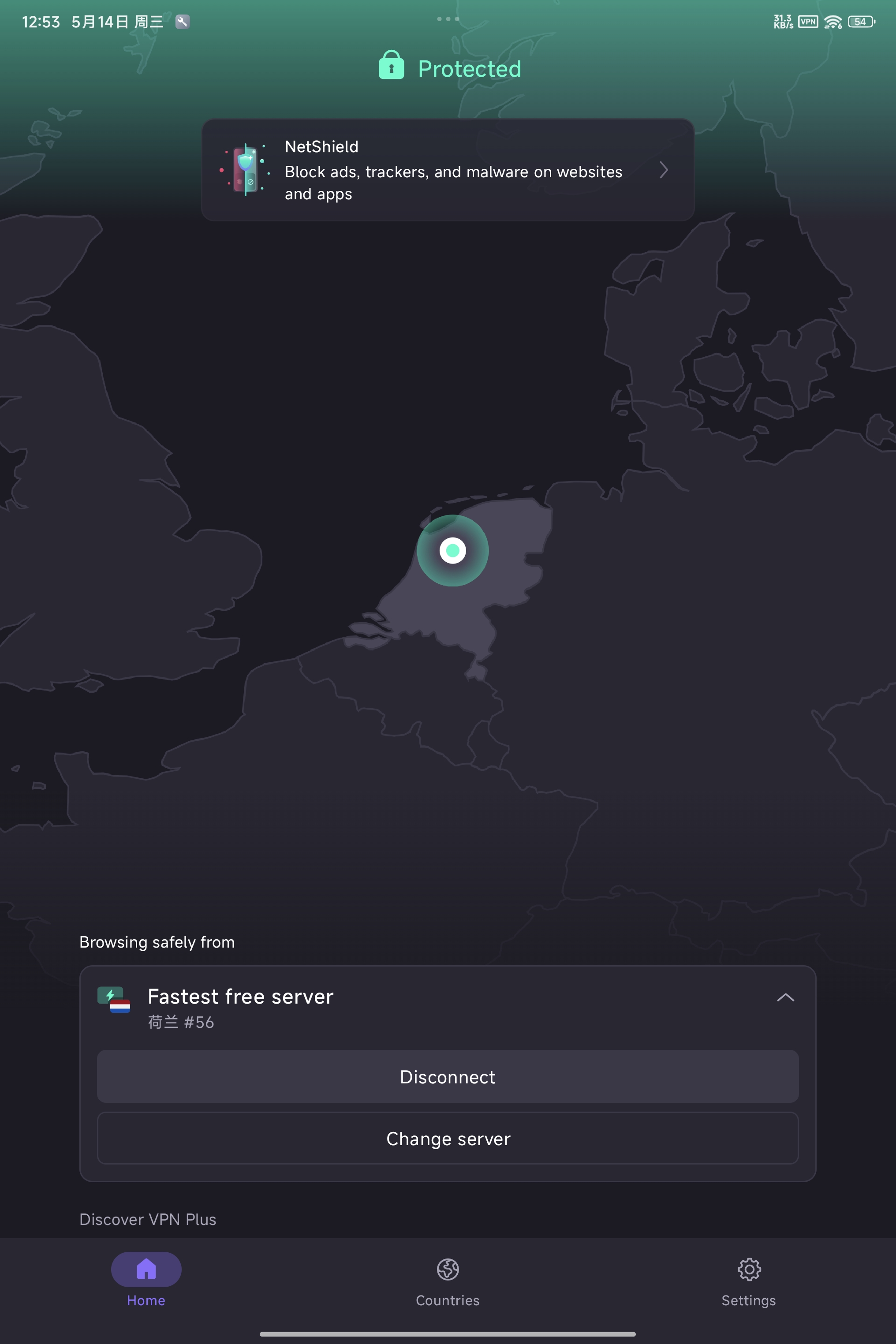Tap the three dots at top center

pyautogui.click(x=448, y=19)
